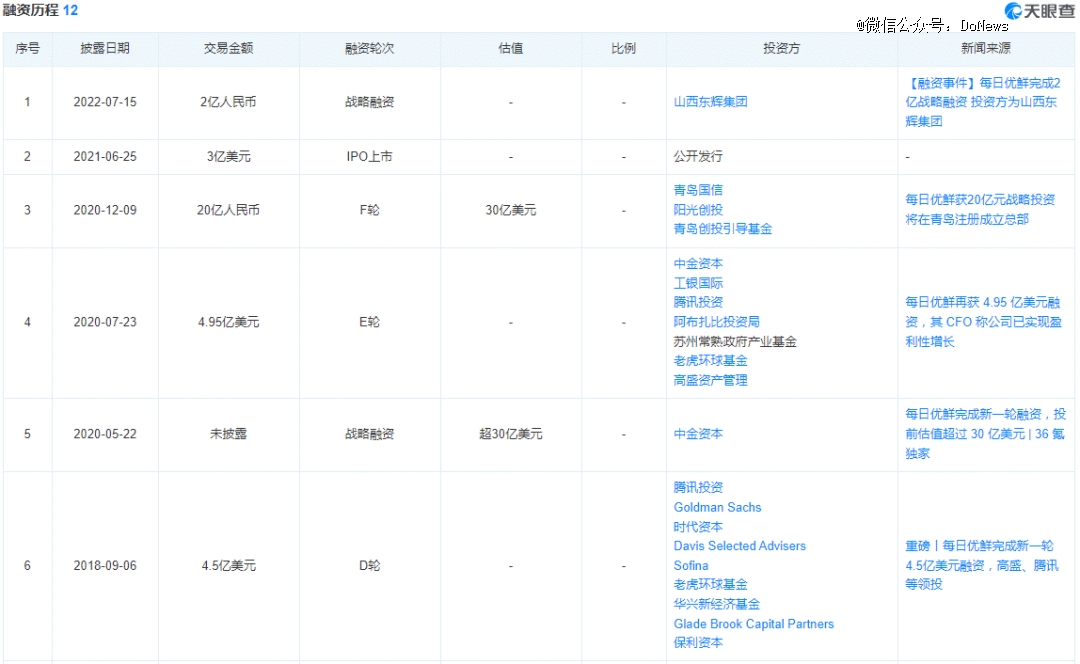Click the Sofina investor link
Screen dimensions: 1080x664
coord(691,566)
